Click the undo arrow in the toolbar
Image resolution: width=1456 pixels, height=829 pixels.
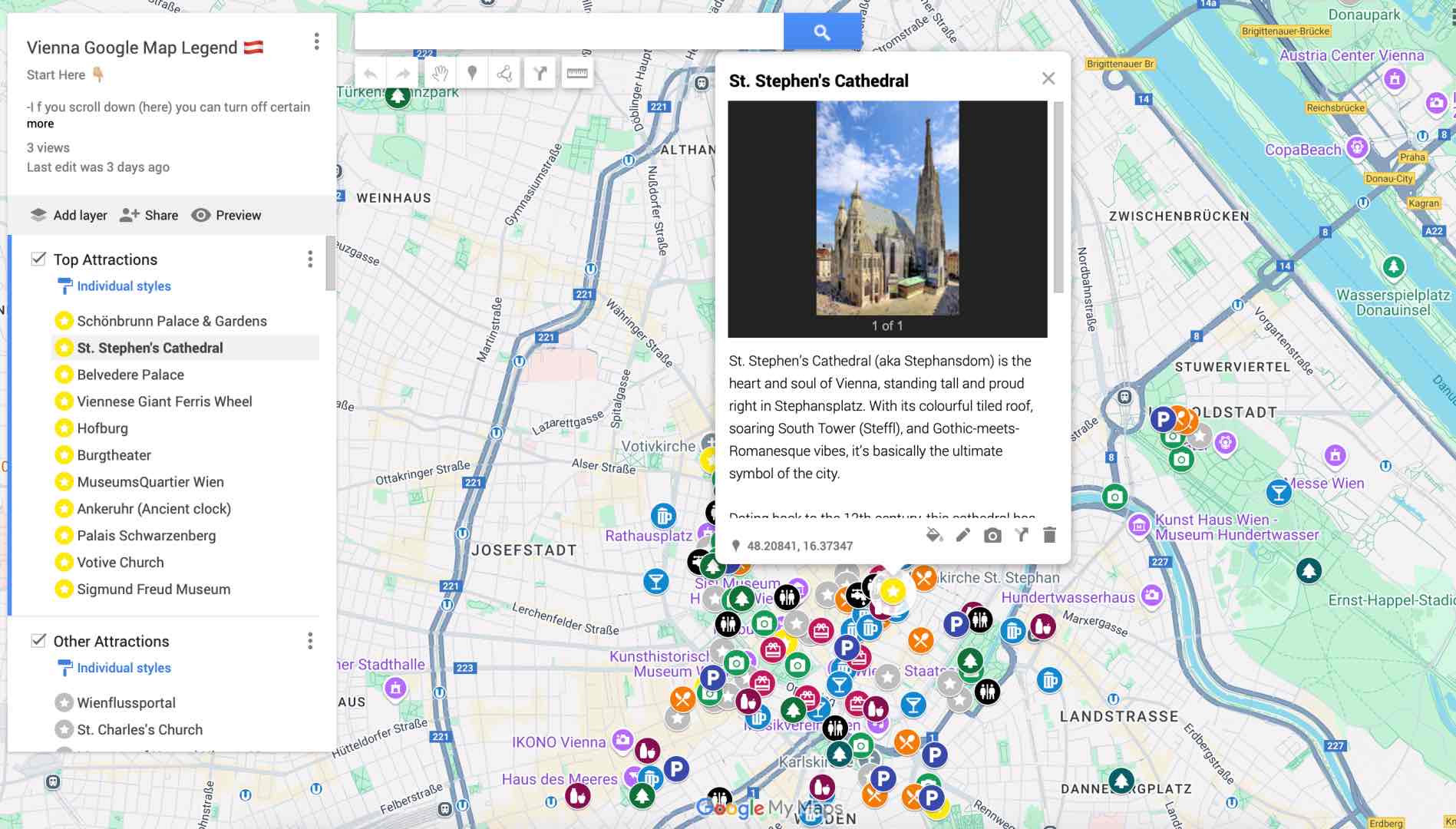pyautogui.click(x=370, y=74)
